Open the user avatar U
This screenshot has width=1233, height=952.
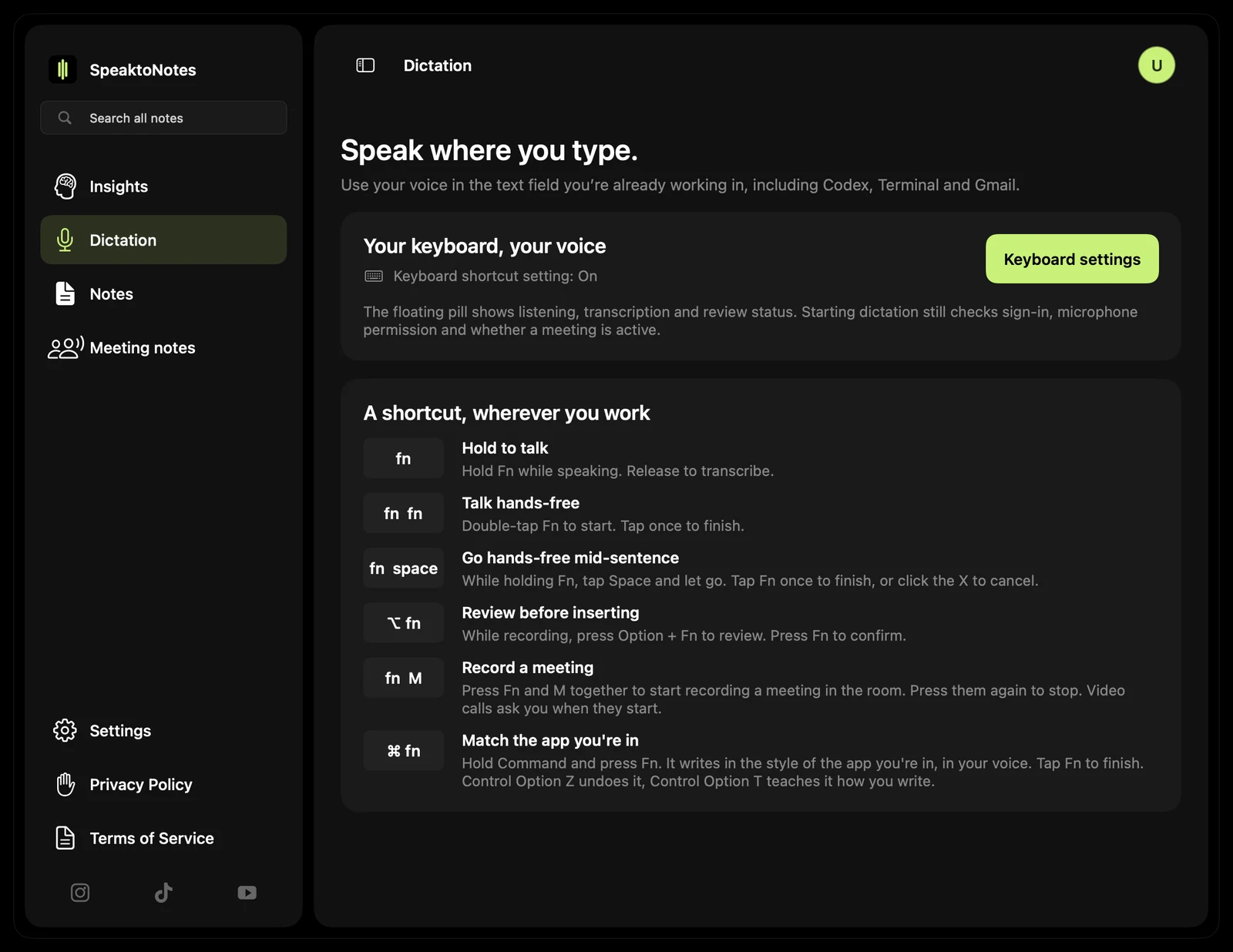1156,65
